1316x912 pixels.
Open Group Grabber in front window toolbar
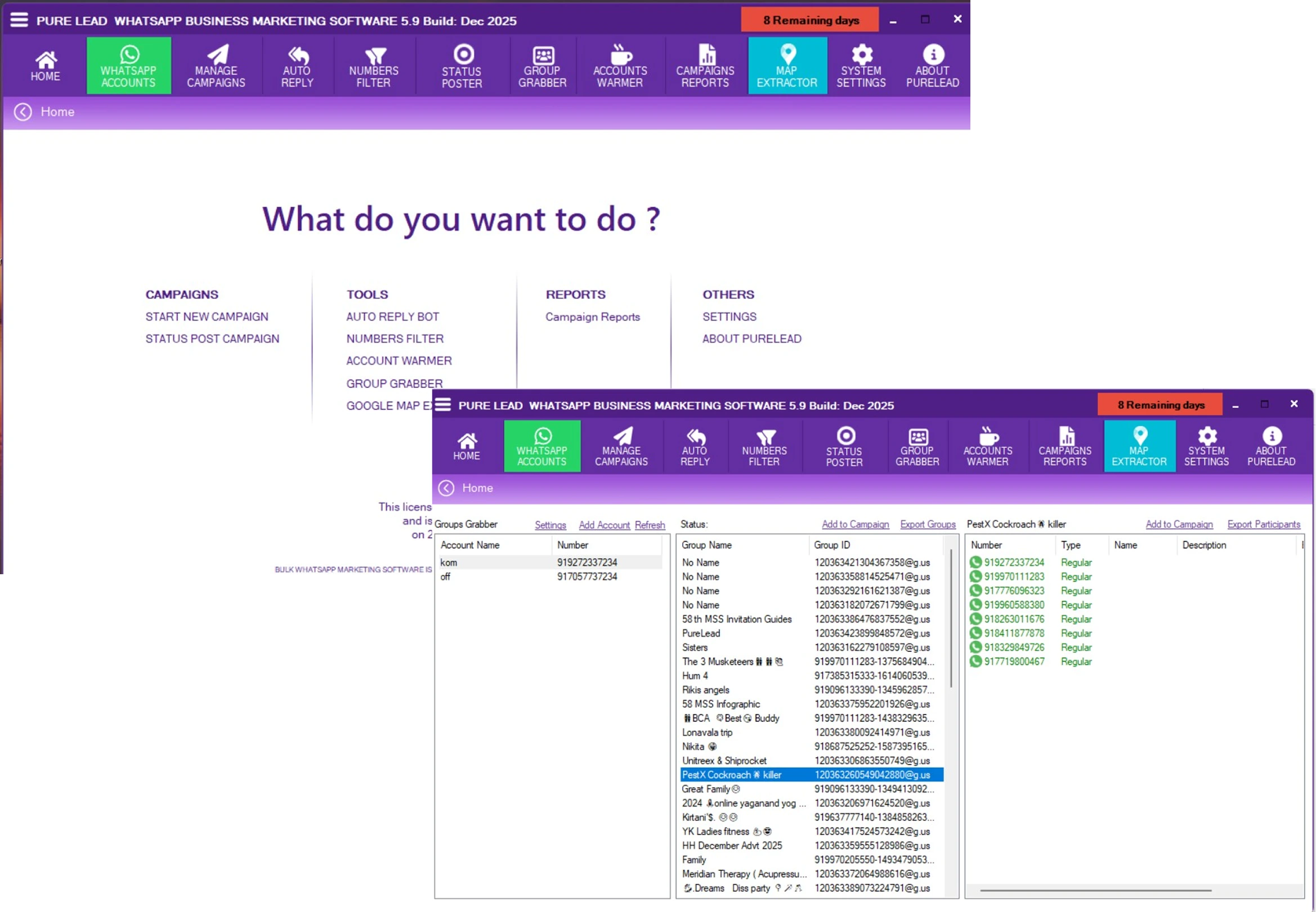tap(917, 446)
